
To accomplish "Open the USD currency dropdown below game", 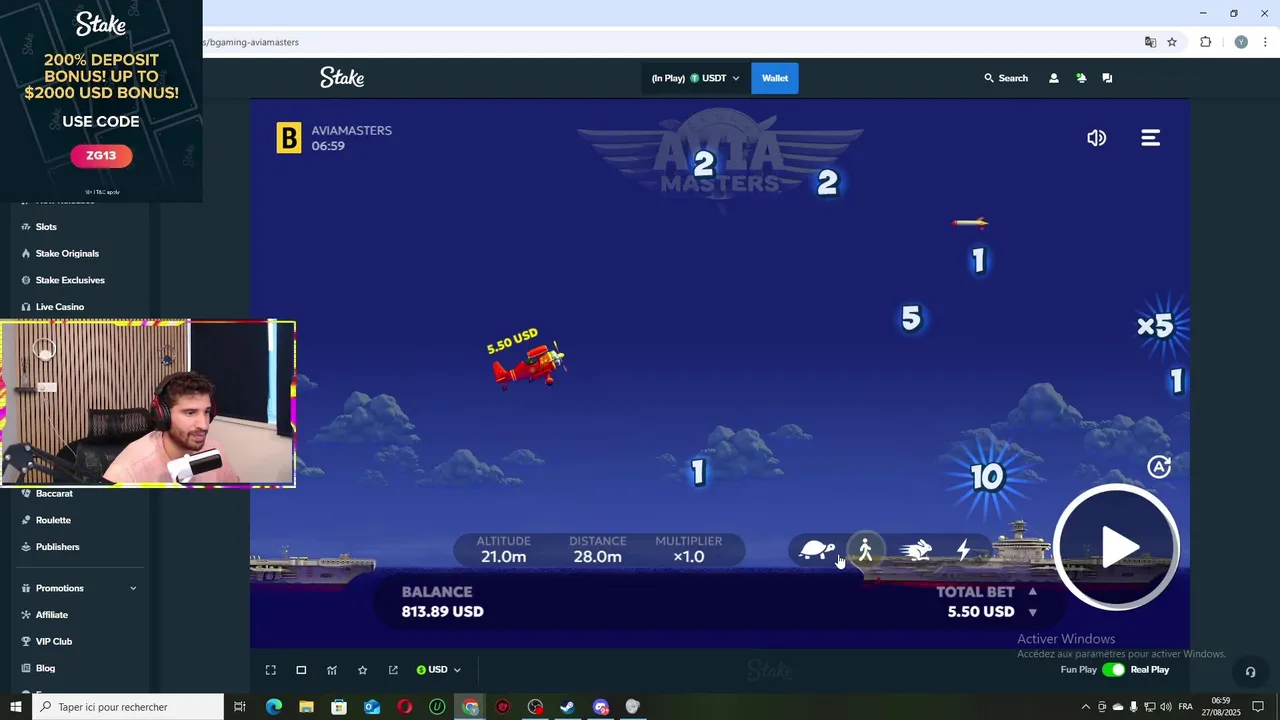I will click(x=439, y=670).
